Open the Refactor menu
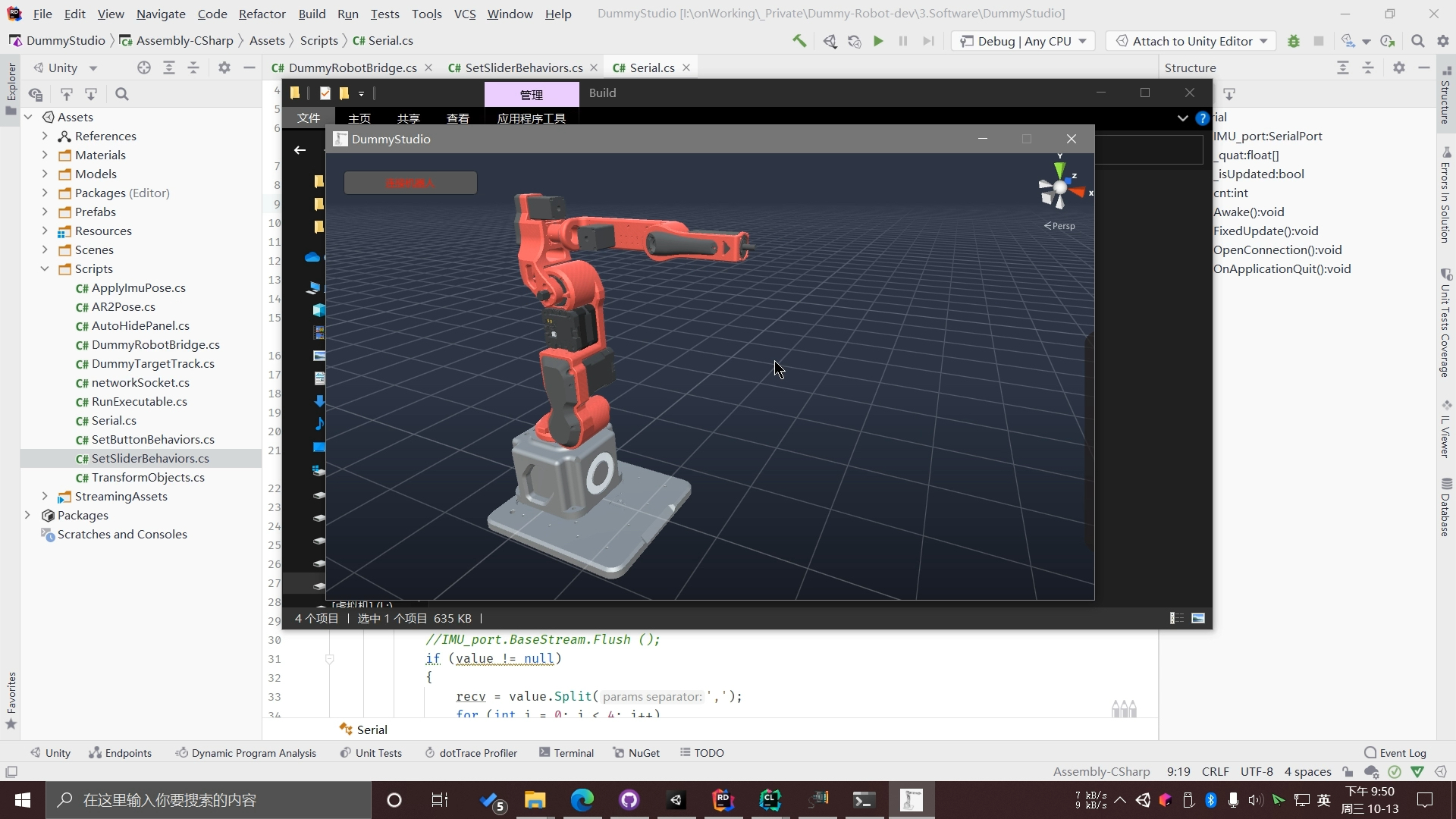 [x=262, y=14]
